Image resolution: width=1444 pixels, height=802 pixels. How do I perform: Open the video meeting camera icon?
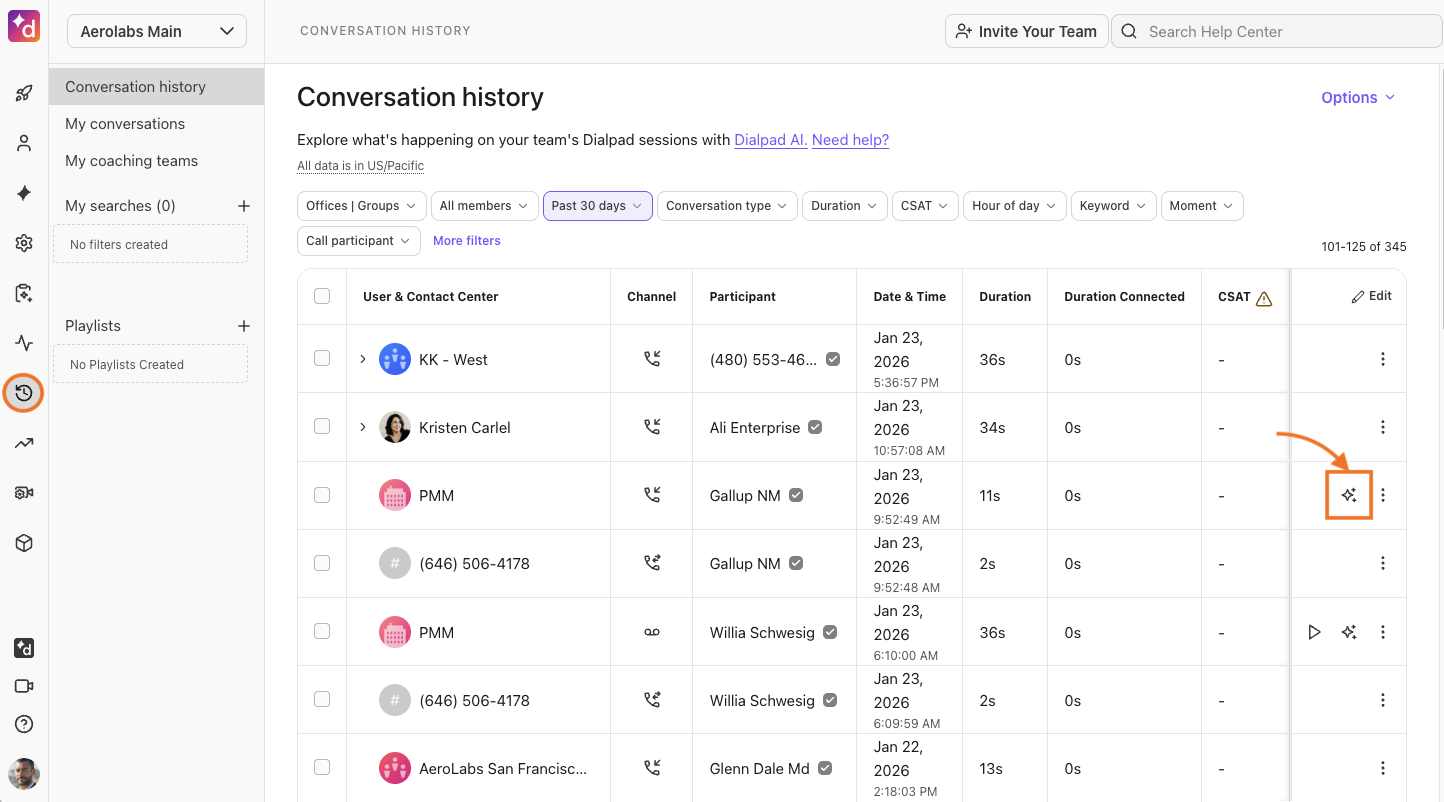pos(24,686)
